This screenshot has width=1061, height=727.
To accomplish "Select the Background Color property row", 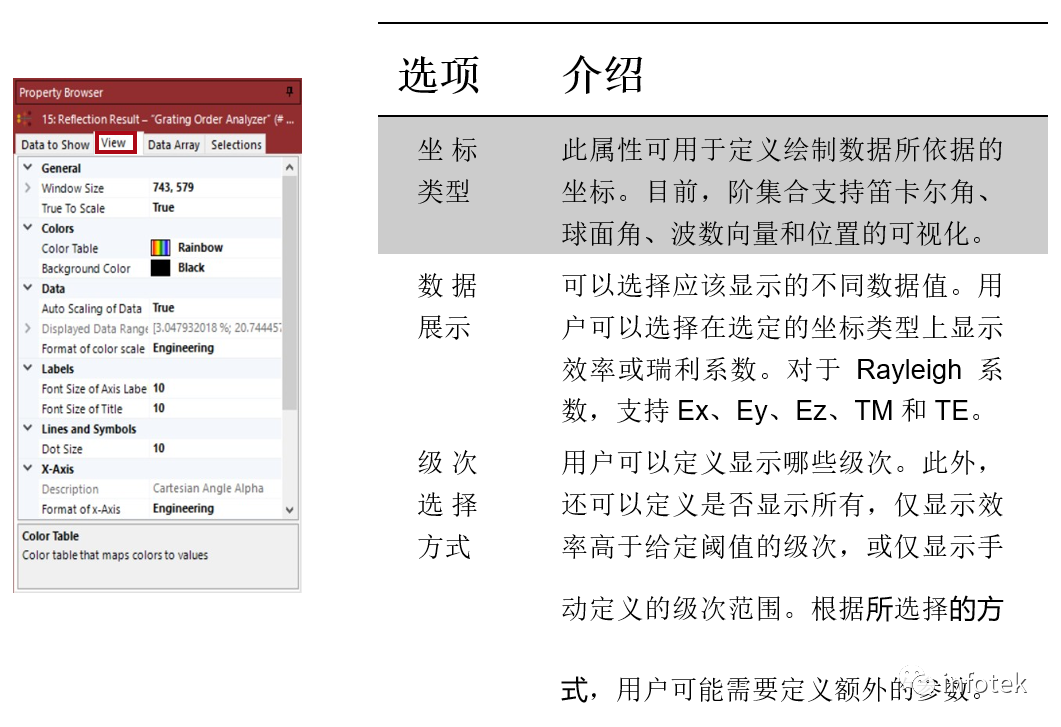I will 151,268.
